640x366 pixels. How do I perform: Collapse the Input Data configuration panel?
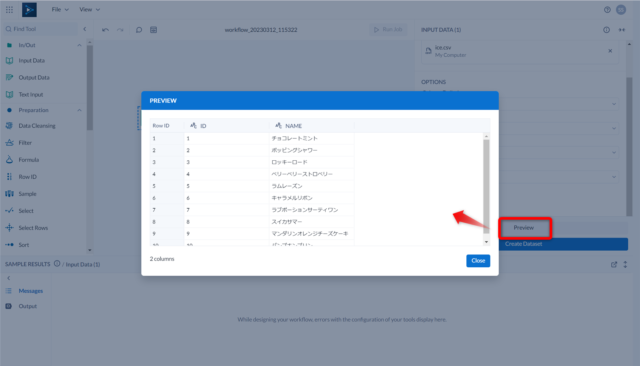coord(622,30)
